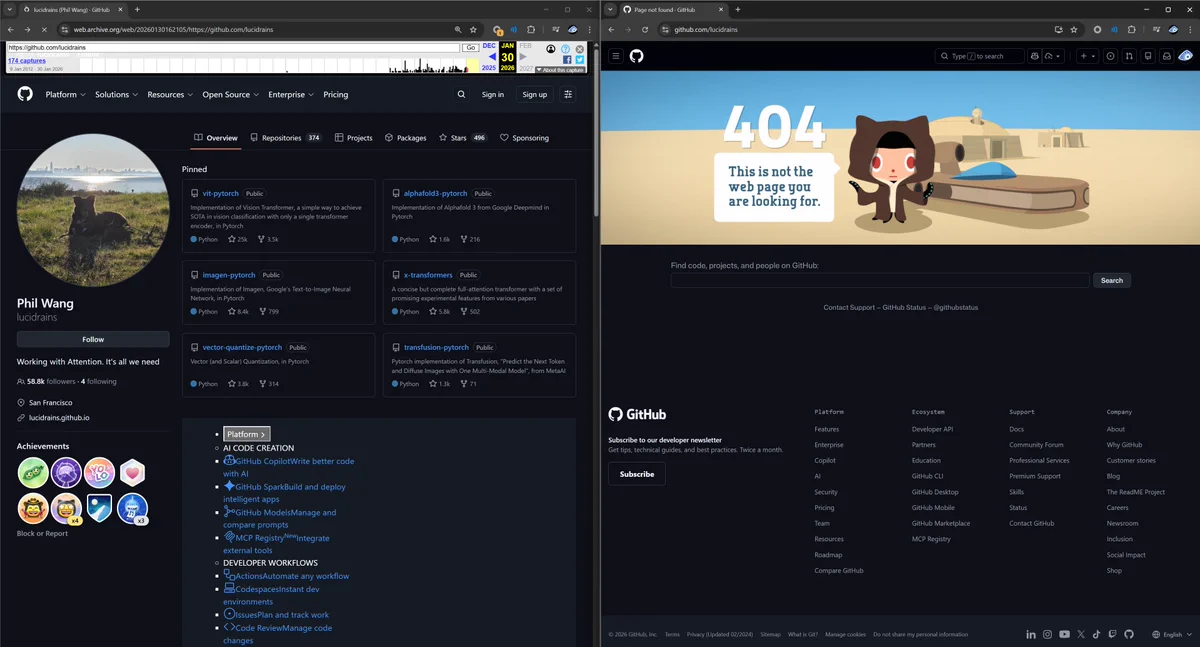This screenshot has height=647, width=1200.
Task: Open appearance settings icon beside Sign up
Action: pyautogui.click(x=568, y=94)
